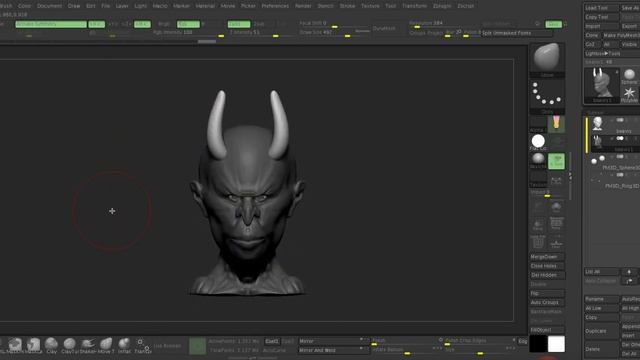640x360 pixels.
Task: Open the Material menu
Action: pyautogui.click(x=205, y=6)
